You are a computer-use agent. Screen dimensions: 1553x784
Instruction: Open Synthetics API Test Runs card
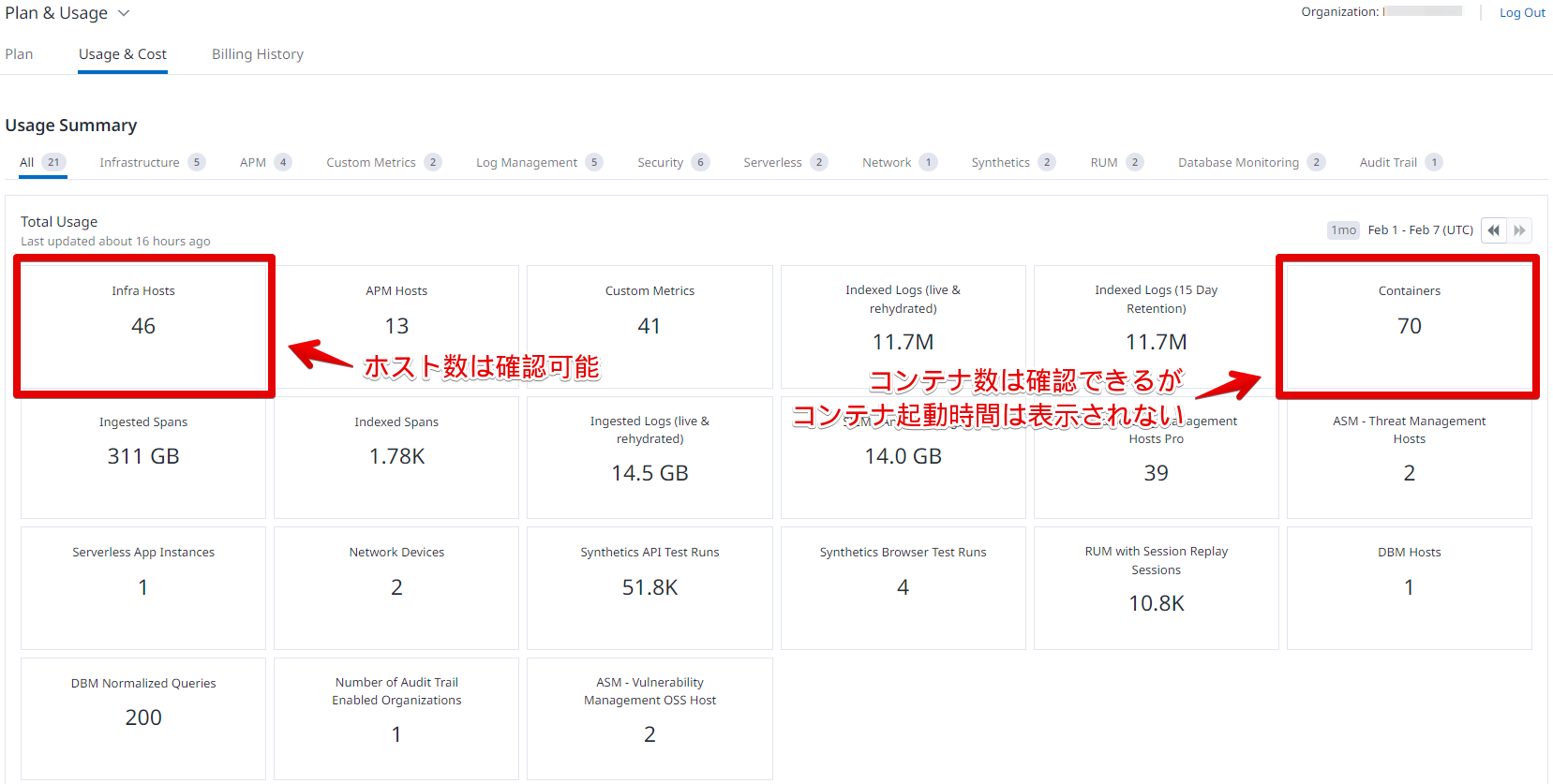pyautogui.click(x=650, y=588)
